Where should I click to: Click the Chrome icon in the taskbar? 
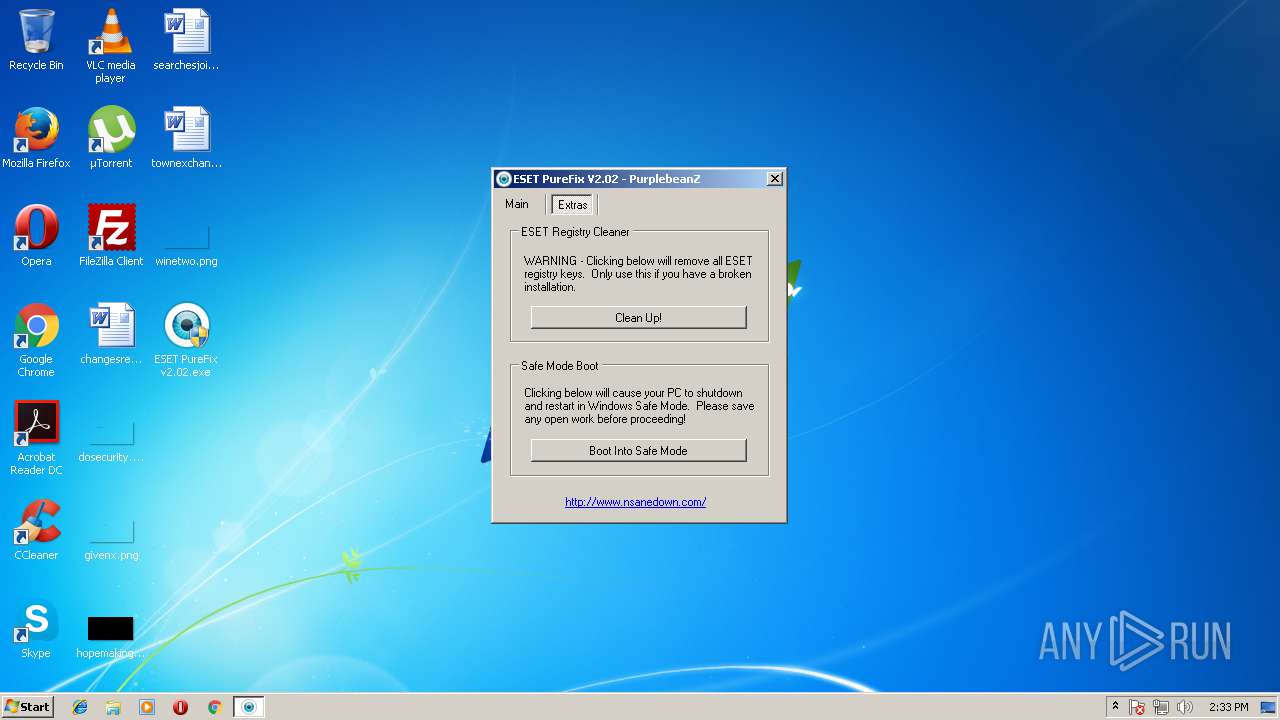click(x=214, y=707)
